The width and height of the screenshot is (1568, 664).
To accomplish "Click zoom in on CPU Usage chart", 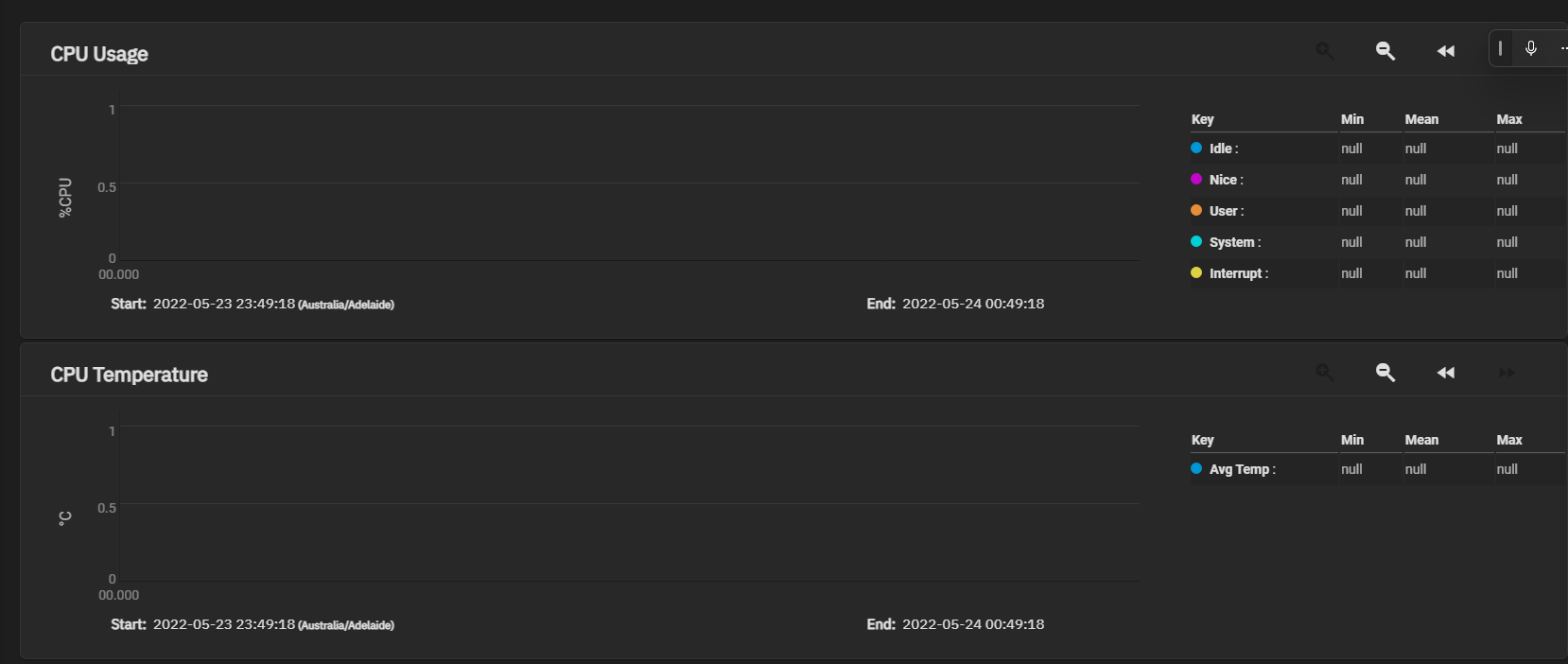I will [1325, 51].
